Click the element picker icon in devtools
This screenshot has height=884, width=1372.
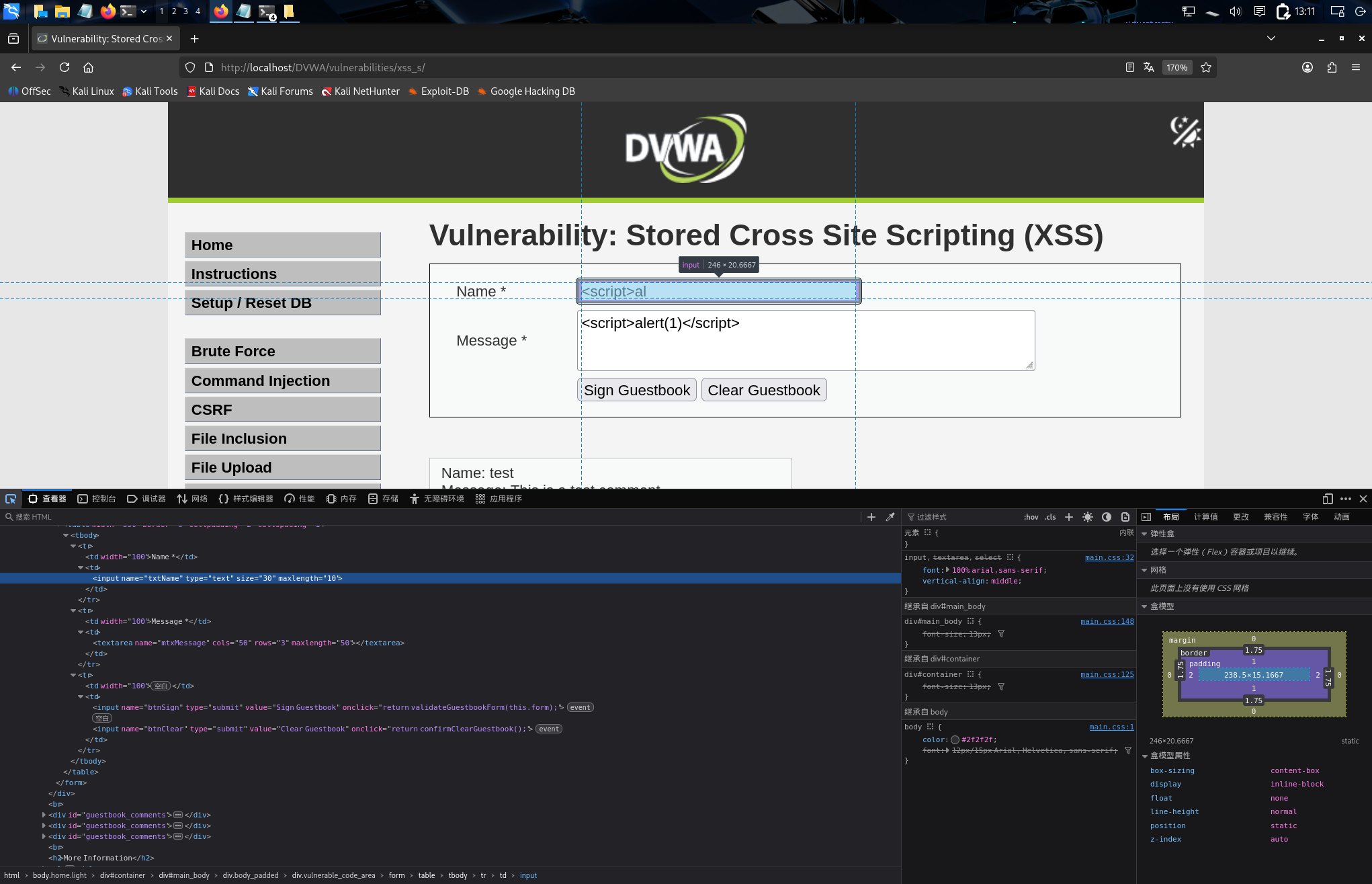pyautogui.click(x=11, y=499)
